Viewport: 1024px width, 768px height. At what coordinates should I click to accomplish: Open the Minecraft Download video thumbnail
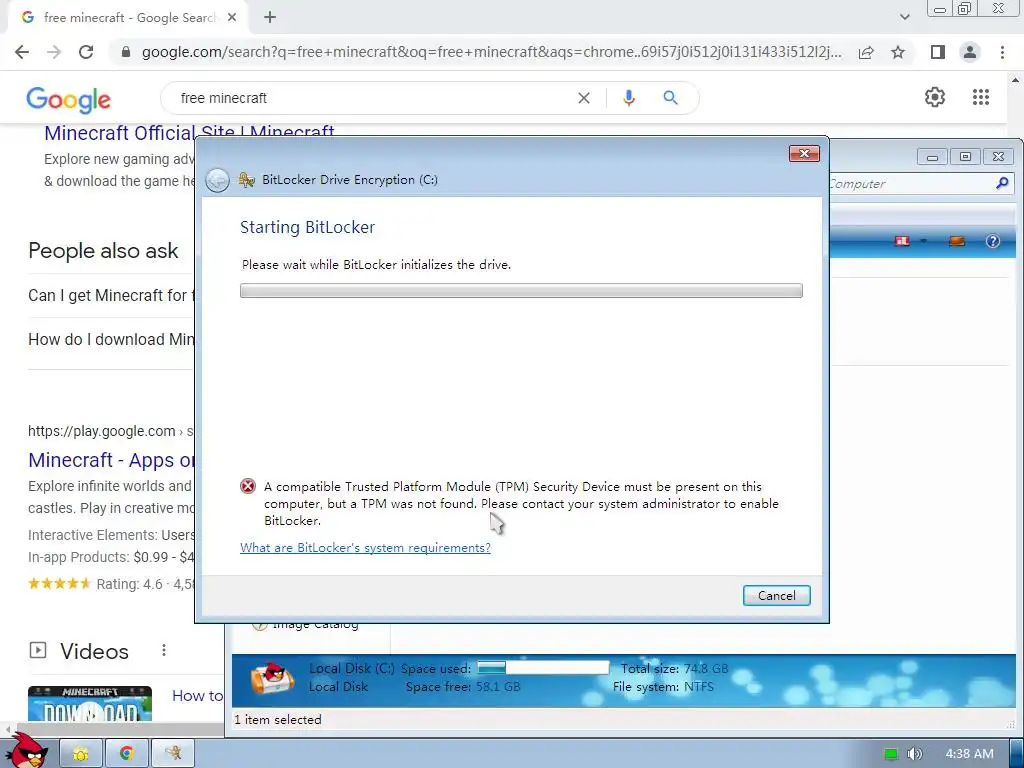tap(90, 703)
